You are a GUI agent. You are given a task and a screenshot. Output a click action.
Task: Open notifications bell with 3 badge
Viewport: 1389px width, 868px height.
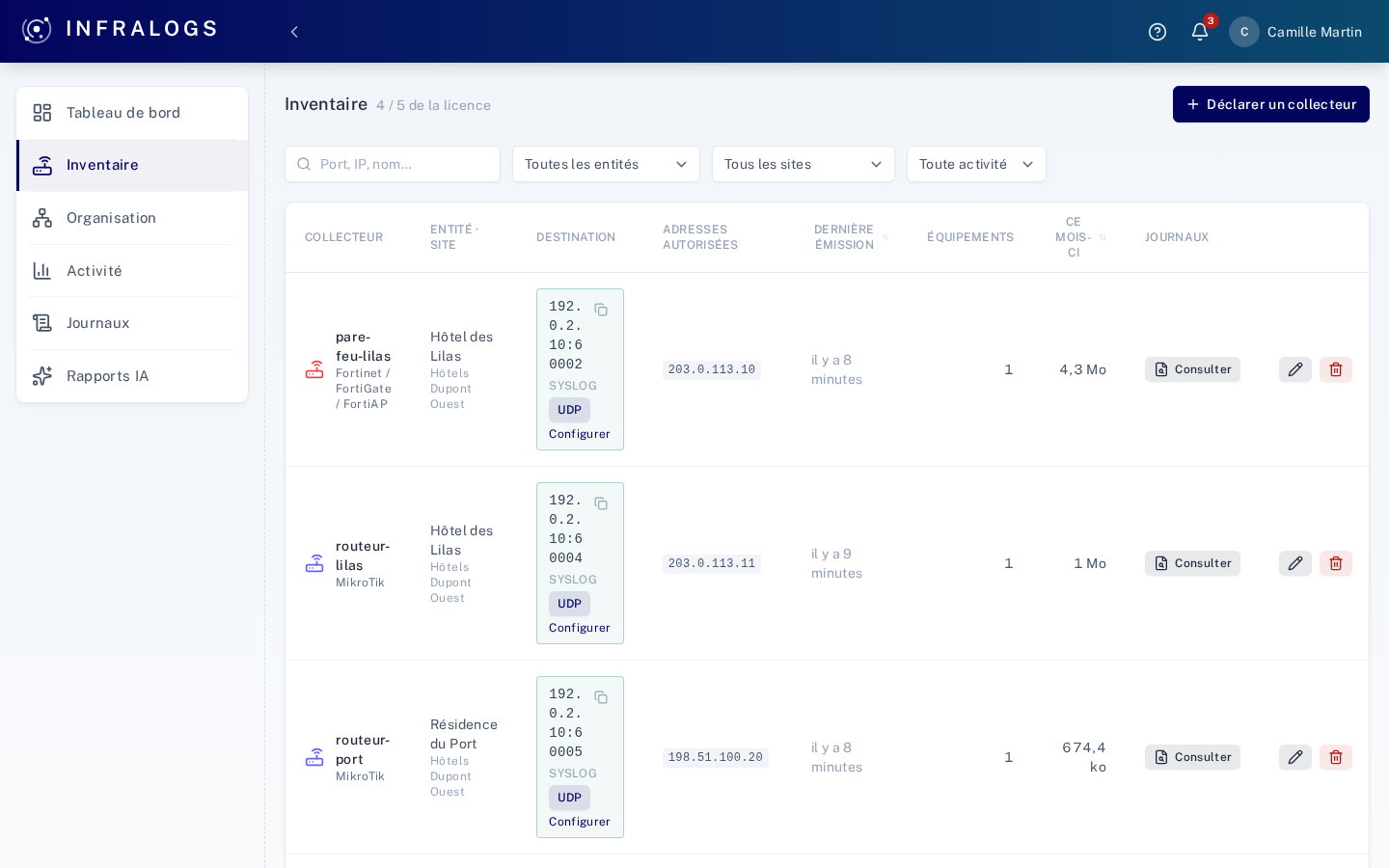1200,32
